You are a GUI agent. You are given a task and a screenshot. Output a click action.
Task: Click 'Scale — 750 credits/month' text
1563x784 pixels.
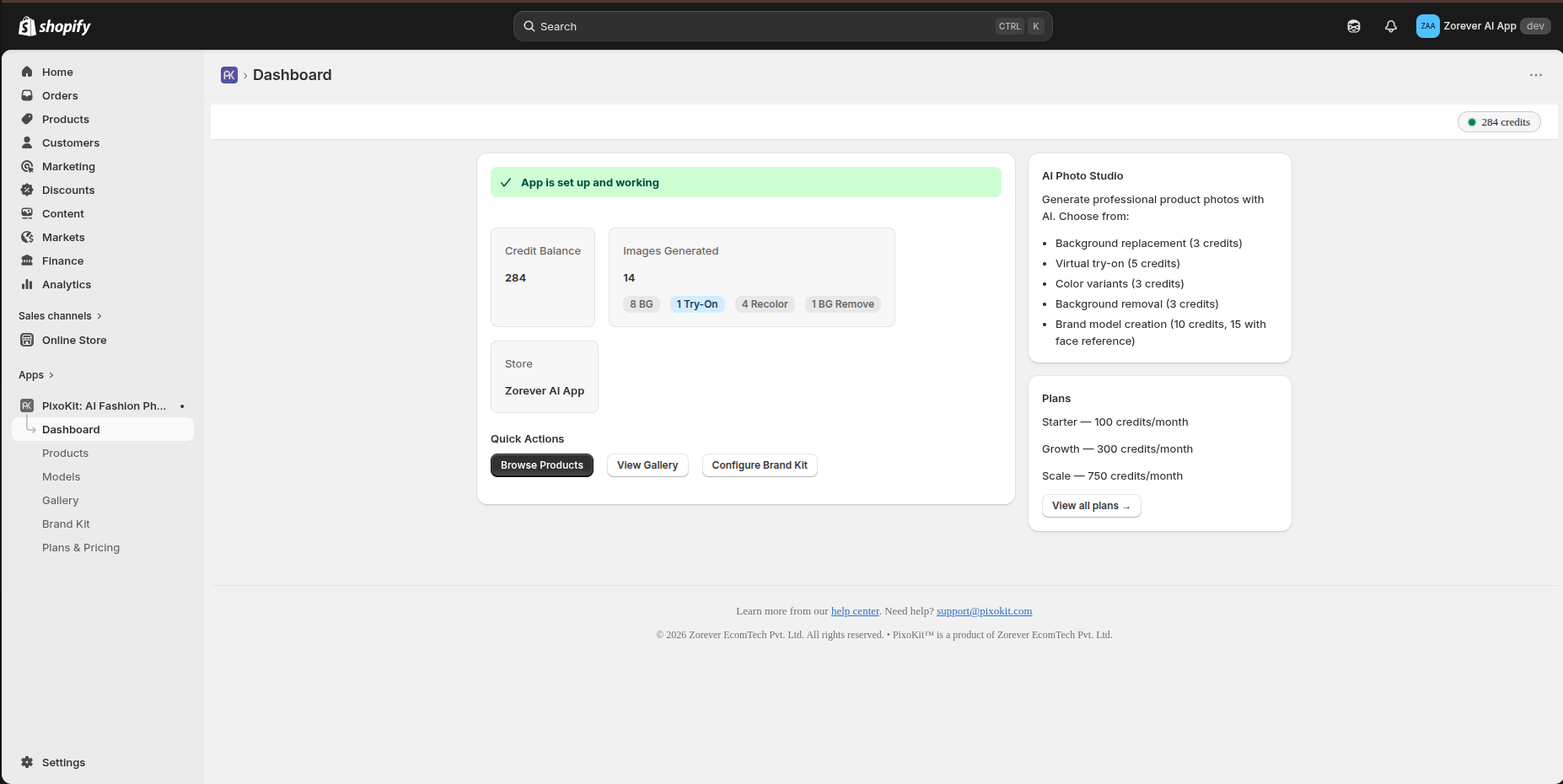tap(1112, 476)
